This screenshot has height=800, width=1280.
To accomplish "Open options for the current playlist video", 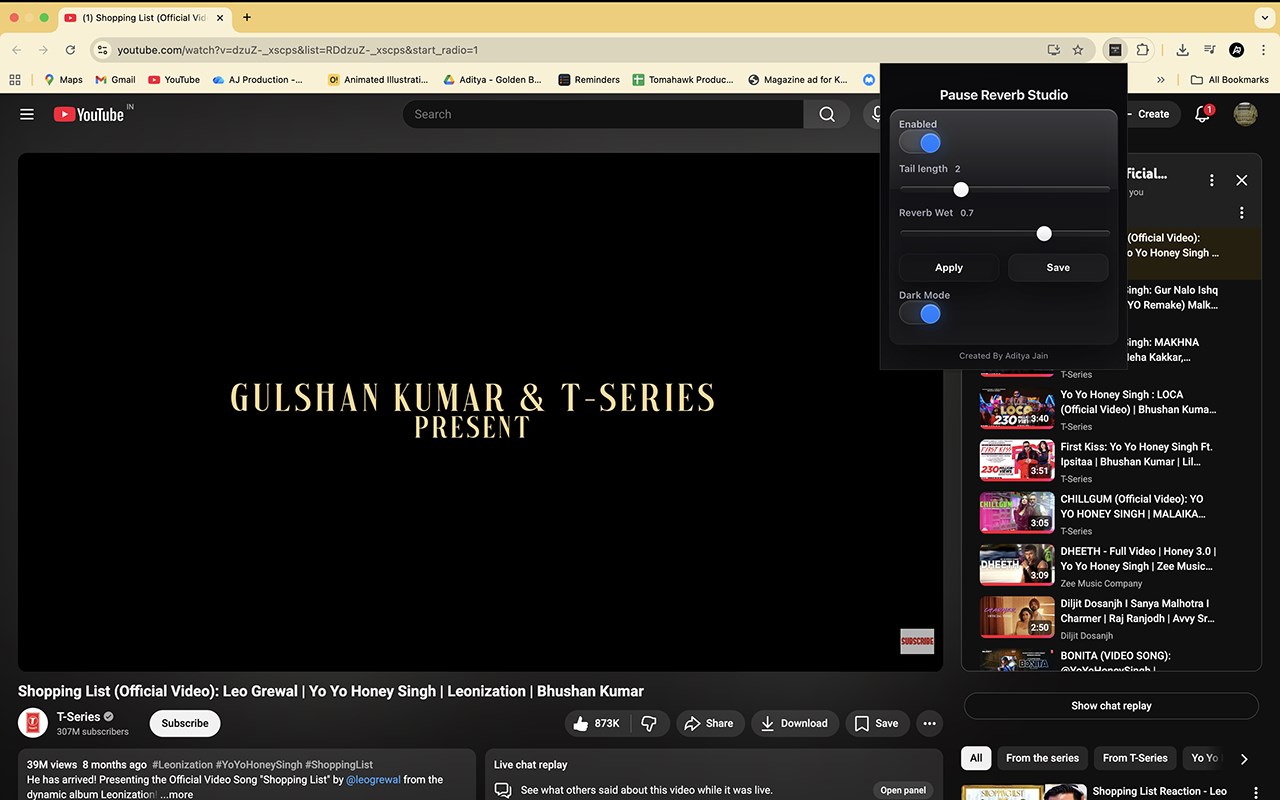I will [1241, 213].
